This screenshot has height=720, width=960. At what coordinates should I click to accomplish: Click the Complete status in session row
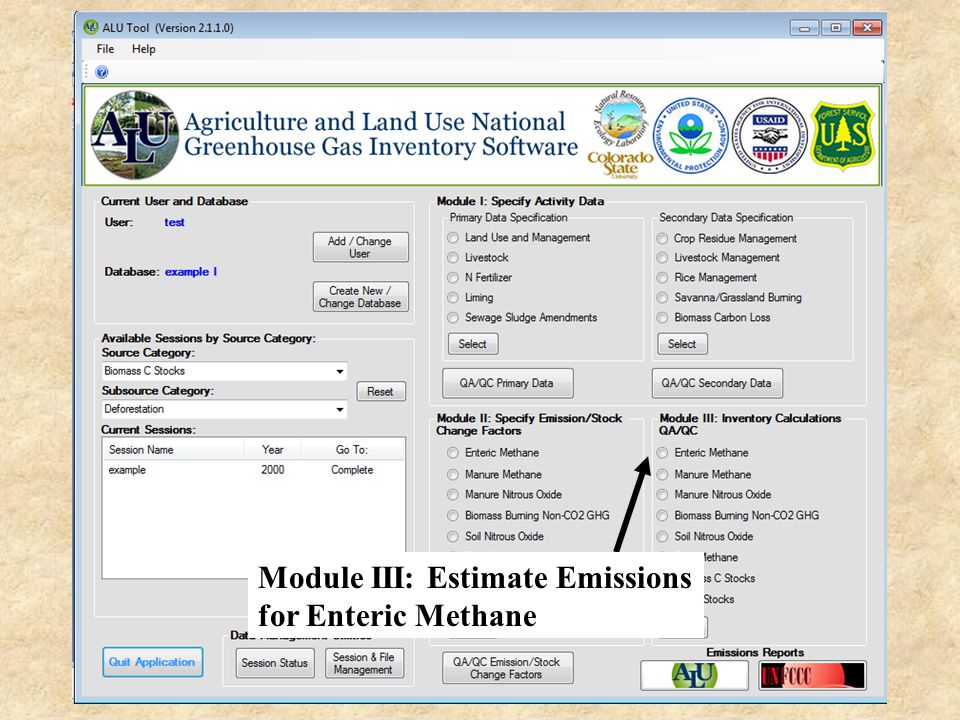[x=352, y=470]
